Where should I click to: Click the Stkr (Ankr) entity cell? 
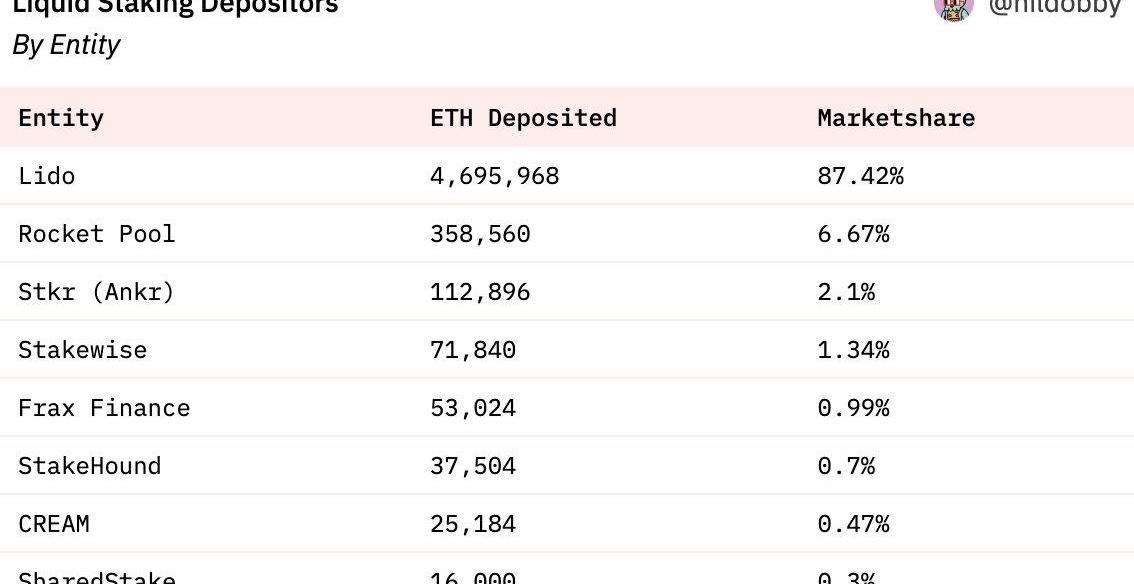pyautogui.click(x=97, y=292)
